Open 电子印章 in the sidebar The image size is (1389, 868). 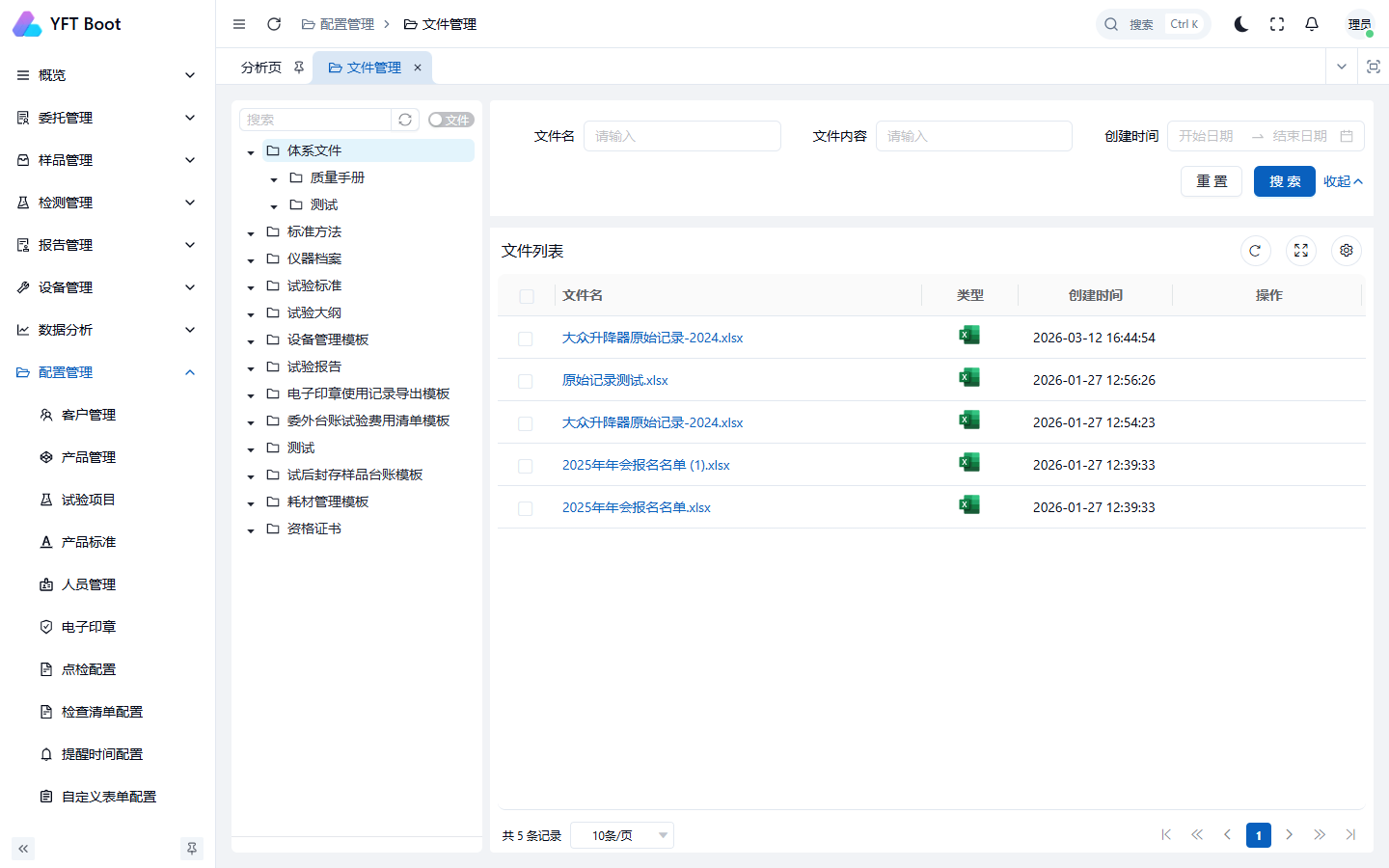coord(89,627)
